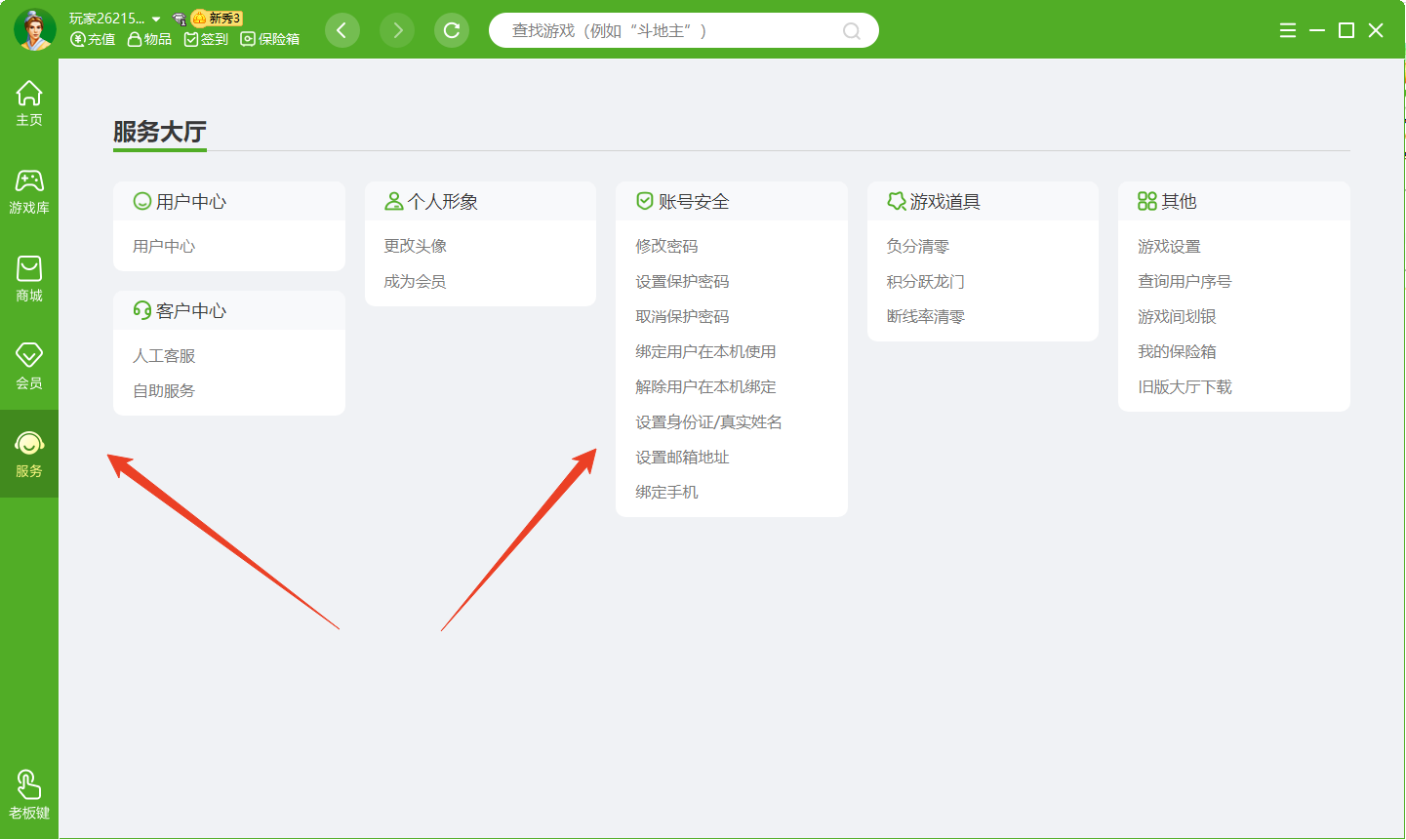
Task: Open 游戏间划银 link
Action: click(1177, 317)
